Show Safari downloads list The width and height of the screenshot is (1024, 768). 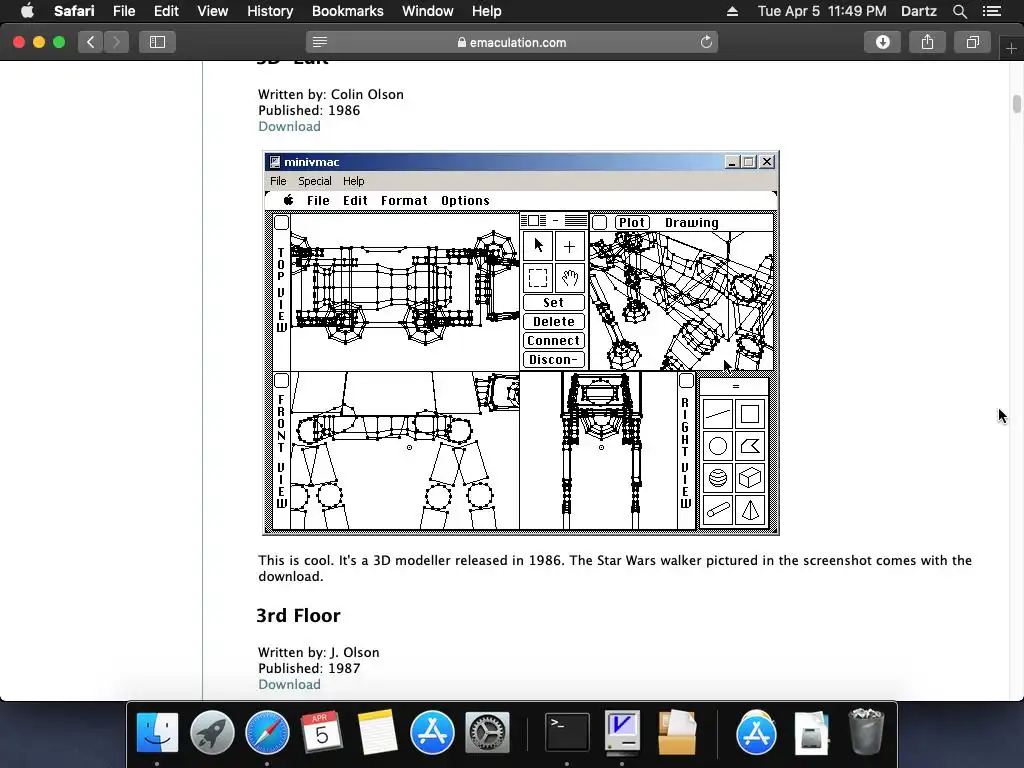pos(882,42)
